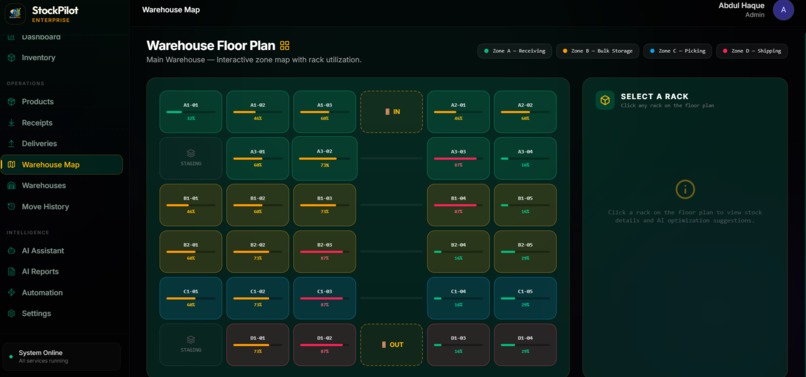The height and width of the screenshot is (377, 806).
Task: Click the Products icon in sidebar
Action: pos(11,102)
